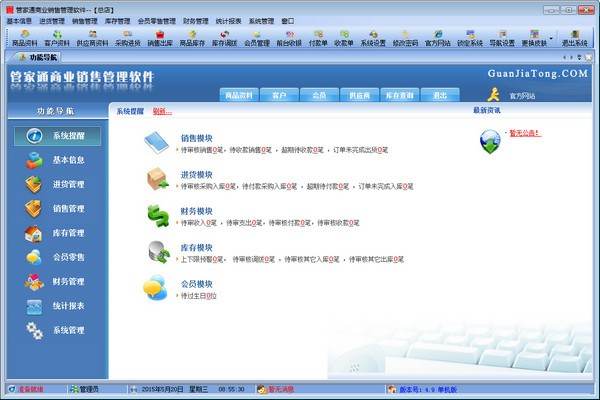Click the 暂无消息 status bar message
600x400 pixels.
tap(276, 389)
